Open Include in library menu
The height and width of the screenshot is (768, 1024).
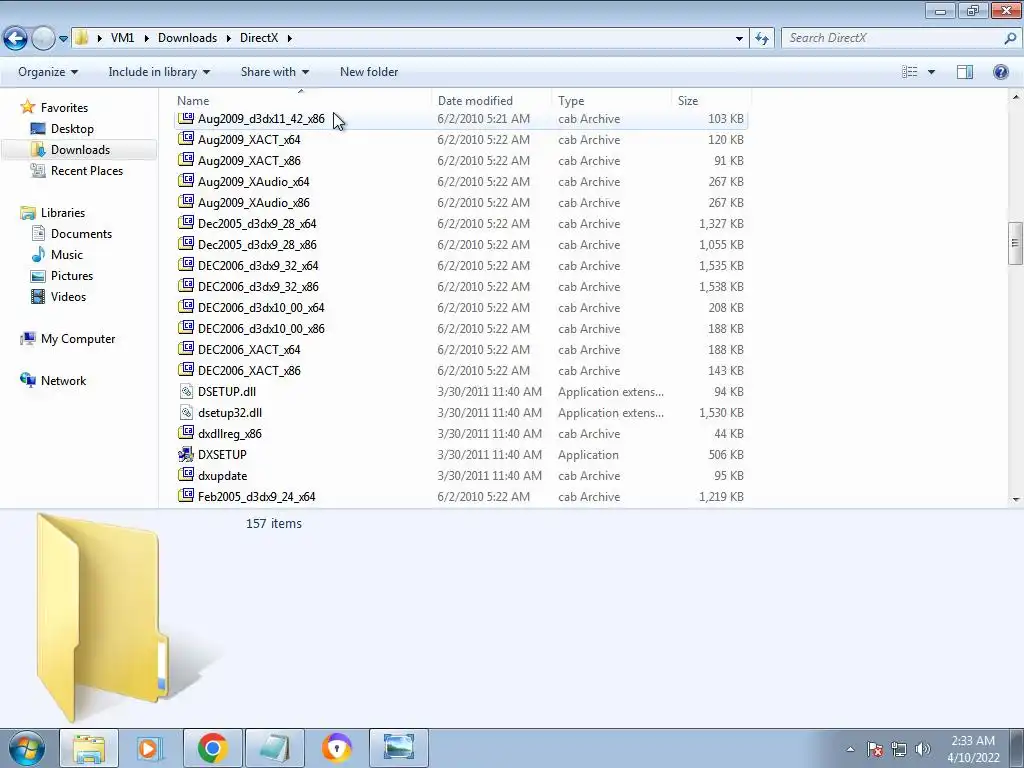tap(159, 72)
